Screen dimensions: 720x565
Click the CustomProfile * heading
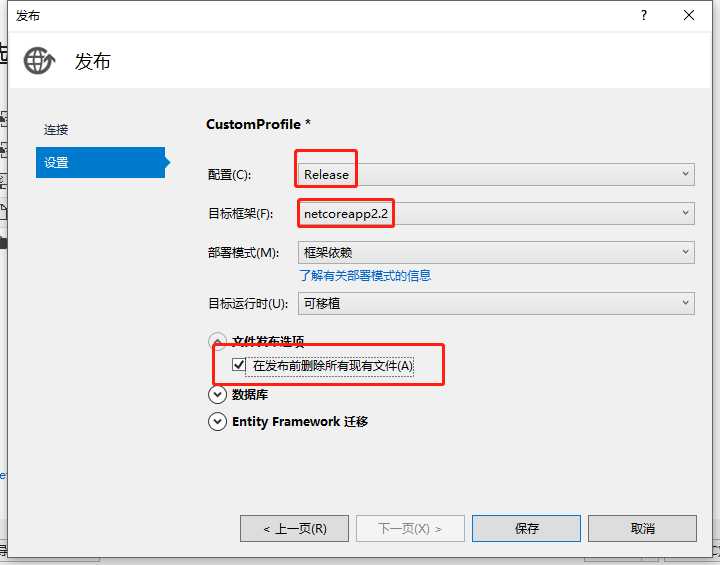coord(259,124)
